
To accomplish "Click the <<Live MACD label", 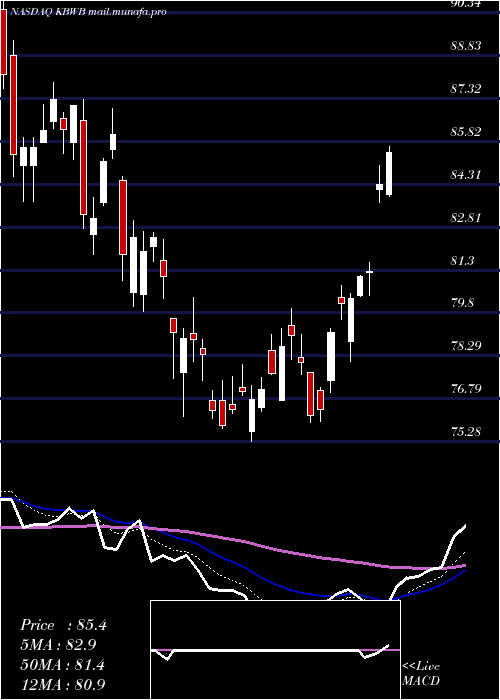I will (x=421, y=673).
